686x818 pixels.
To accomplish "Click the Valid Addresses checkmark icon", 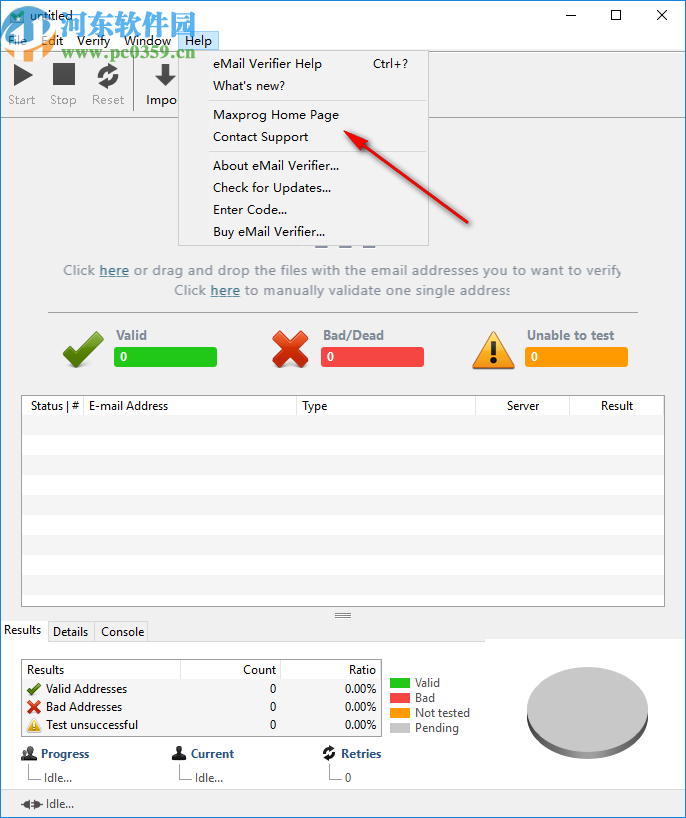I will point(34,689).
